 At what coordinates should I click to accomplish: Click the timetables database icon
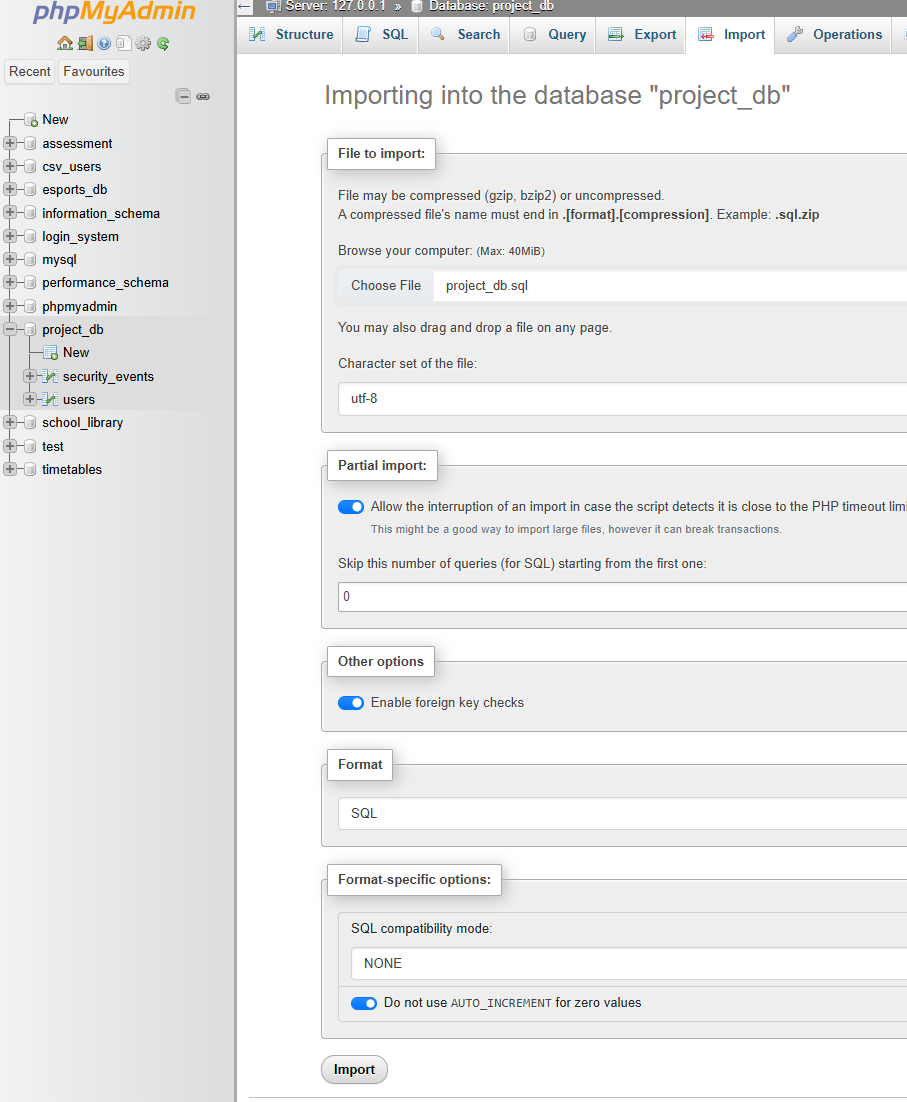coord(30,469)
